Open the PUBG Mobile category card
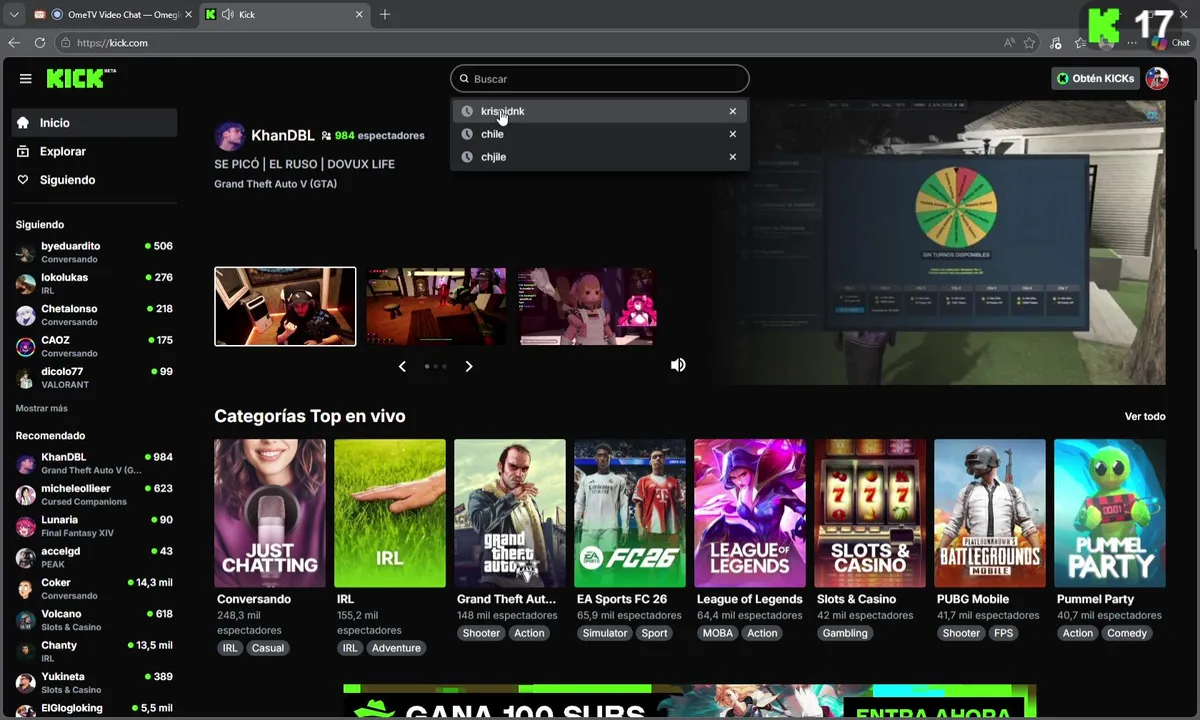Viewport: 1200px width, 720px height. pos(990,513)
